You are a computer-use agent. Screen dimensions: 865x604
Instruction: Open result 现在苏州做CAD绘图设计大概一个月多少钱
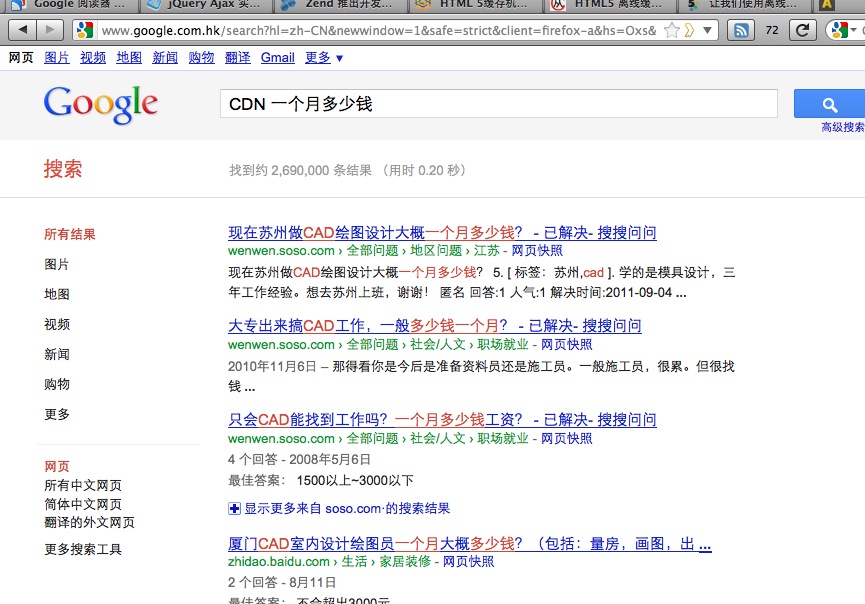point(442,233)
